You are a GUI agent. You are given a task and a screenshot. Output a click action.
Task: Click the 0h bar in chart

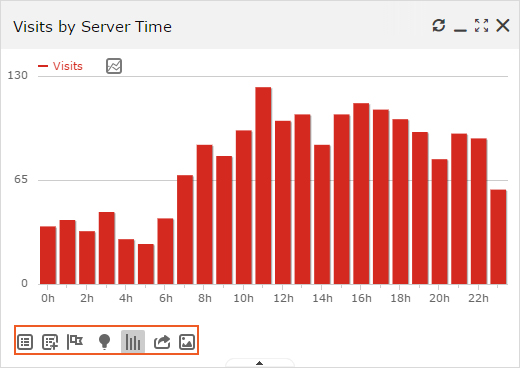click(48, 255)
